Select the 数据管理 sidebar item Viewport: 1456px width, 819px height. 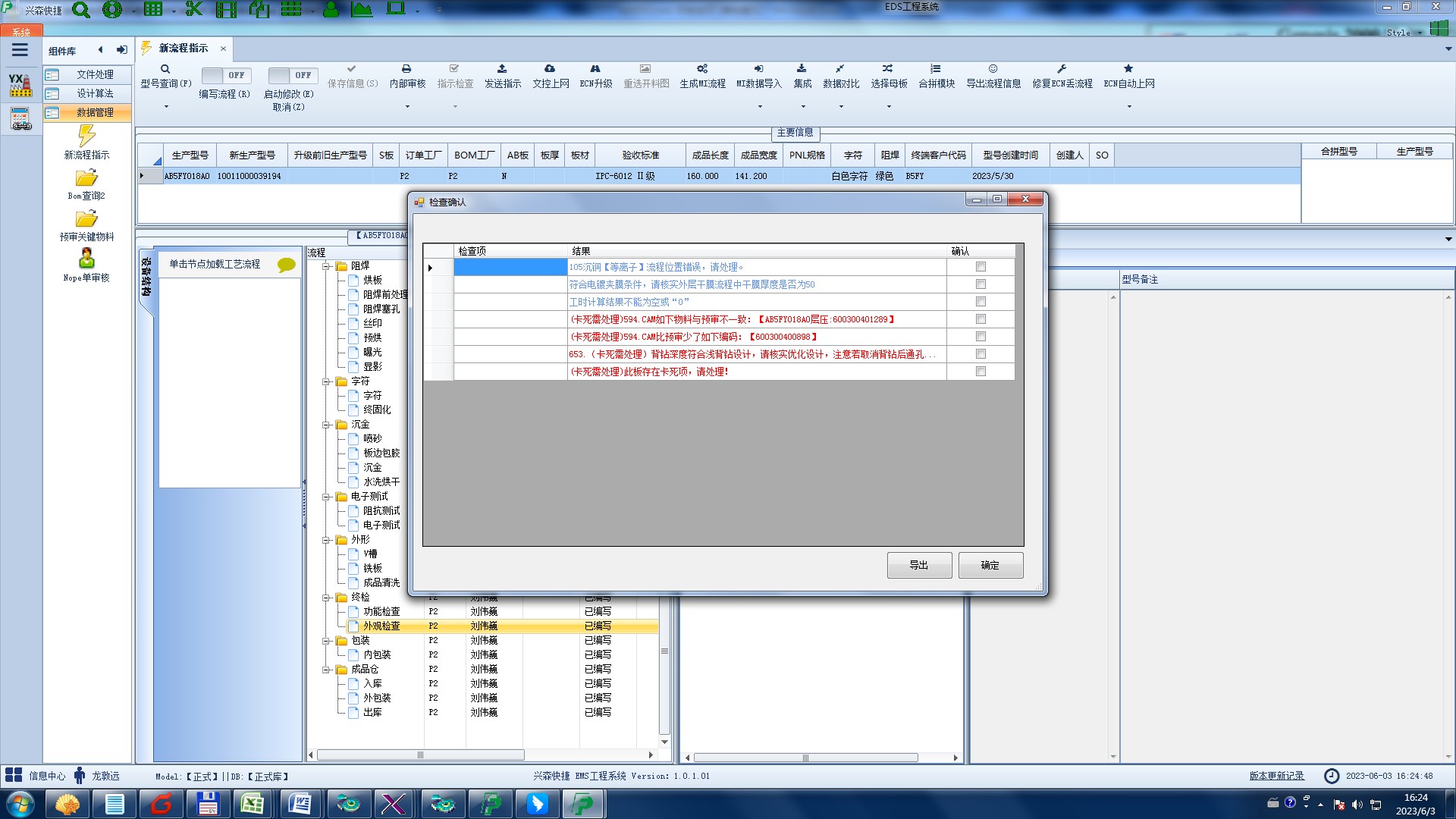tap(94, 112)
